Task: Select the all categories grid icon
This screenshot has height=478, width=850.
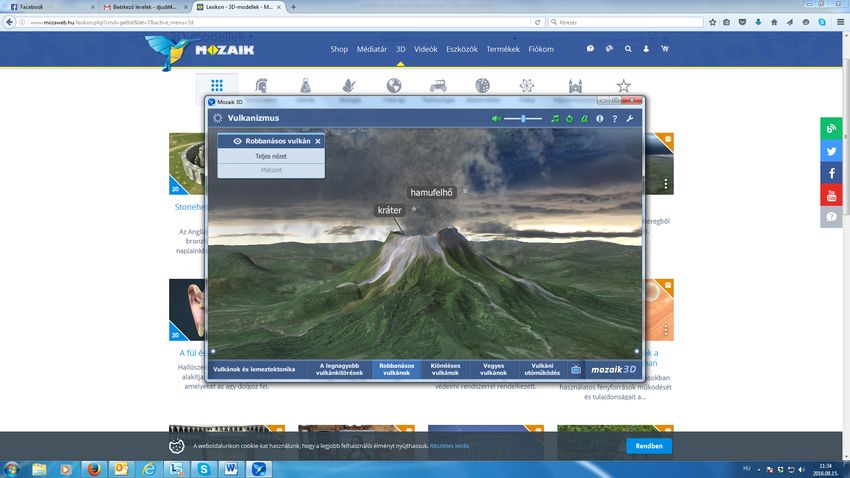Action: (x=217, y=85)
